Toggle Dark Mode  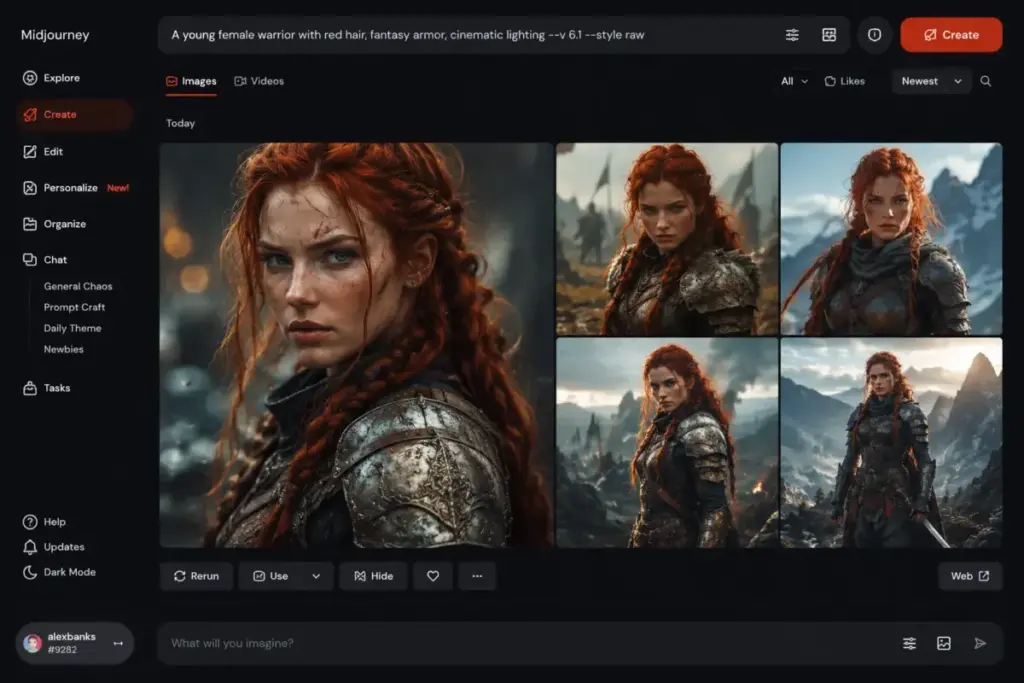point(59,572)
